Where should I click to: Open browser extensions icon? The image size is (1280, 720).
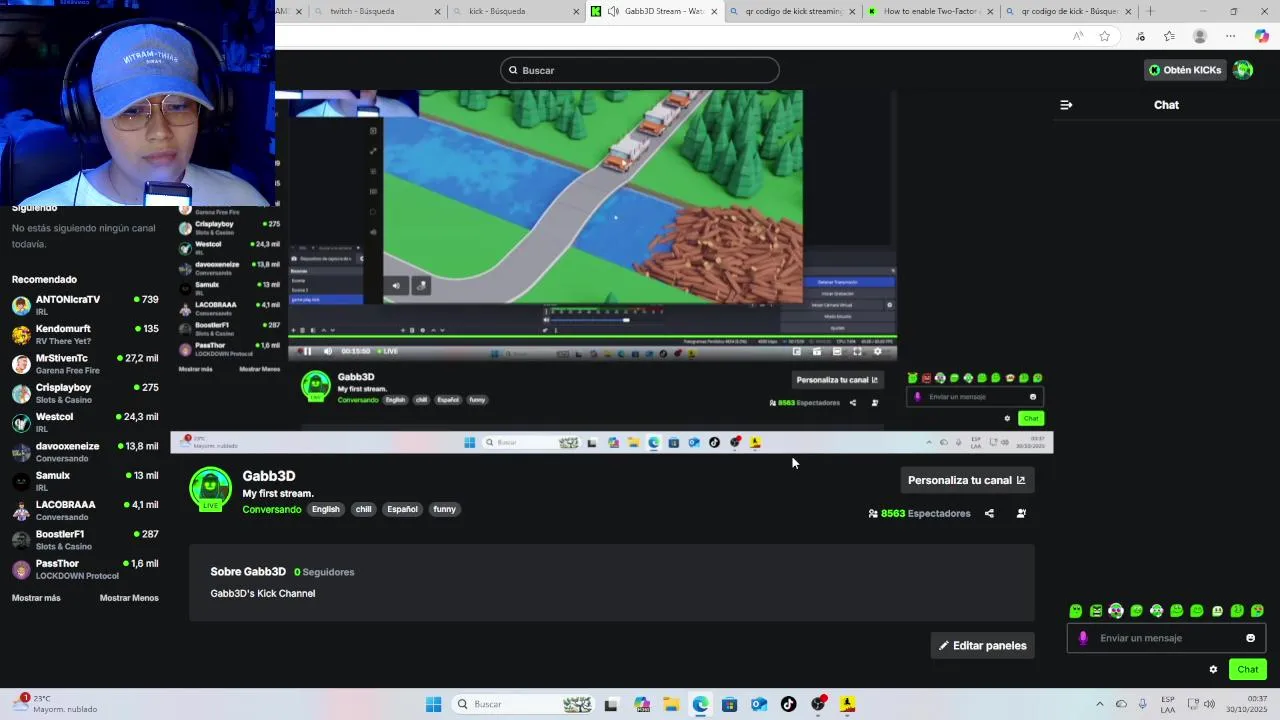click(x=1141, y=36)
